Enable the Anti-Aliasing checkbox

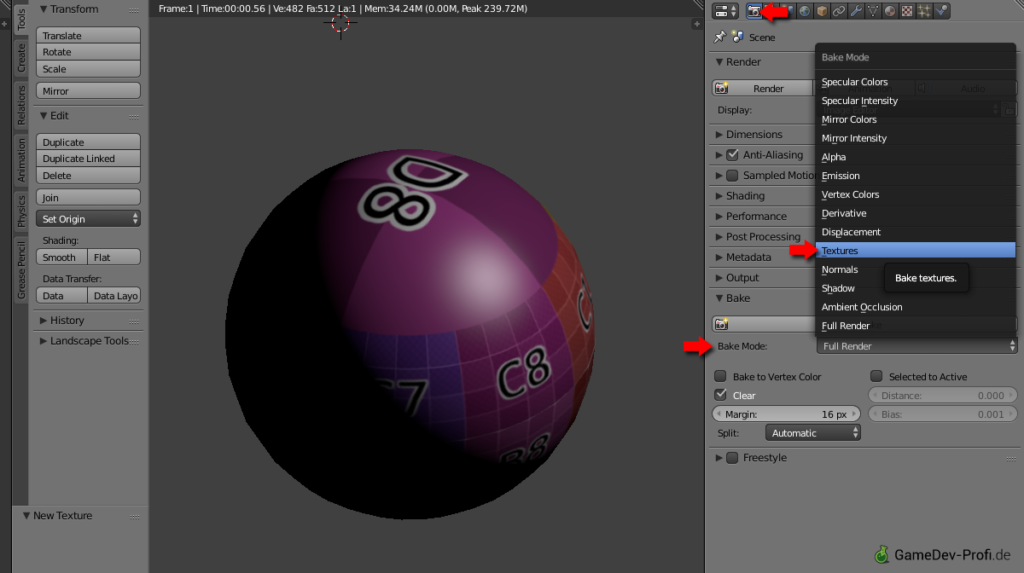coord(732,155)
